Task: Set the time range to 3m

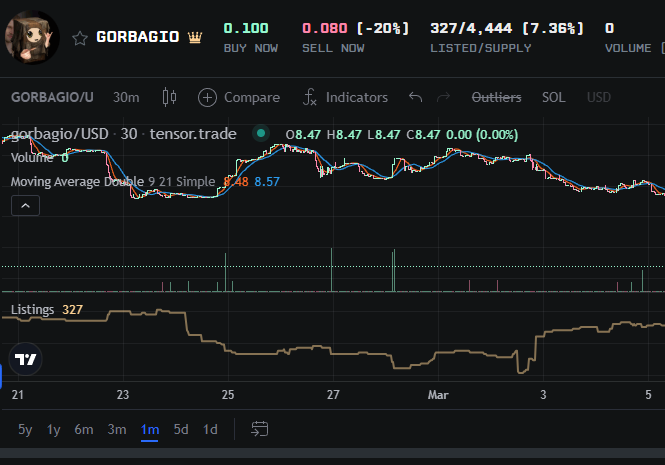Action: click(117, 429)
